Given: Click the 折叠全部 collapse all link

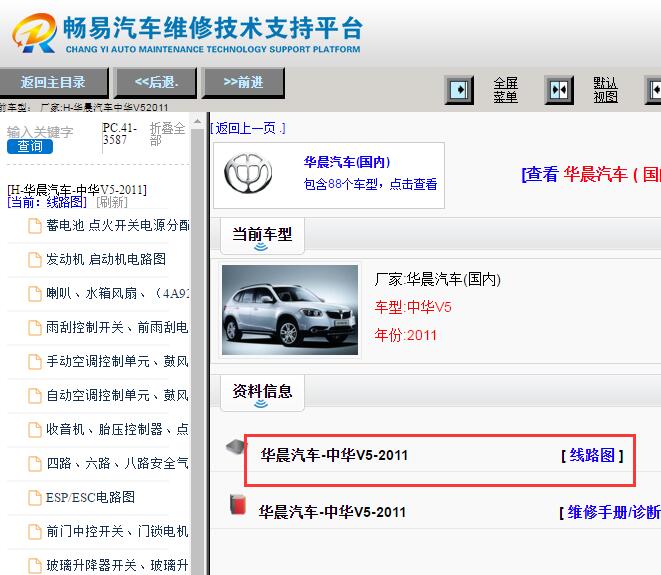Looking at the screenshot, I should point(167,134).
